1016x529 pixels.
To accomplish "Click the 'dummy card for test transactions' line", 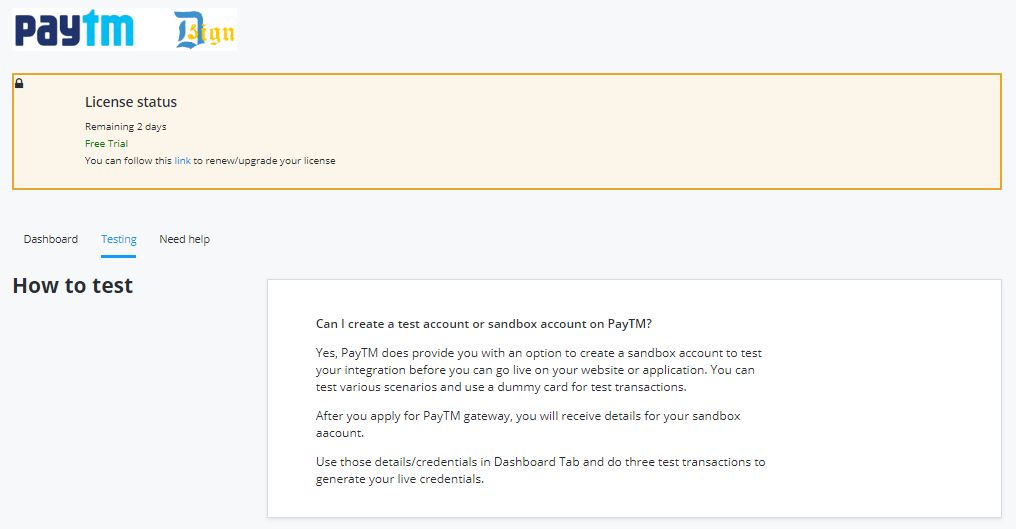I will [x=501, y=387].
